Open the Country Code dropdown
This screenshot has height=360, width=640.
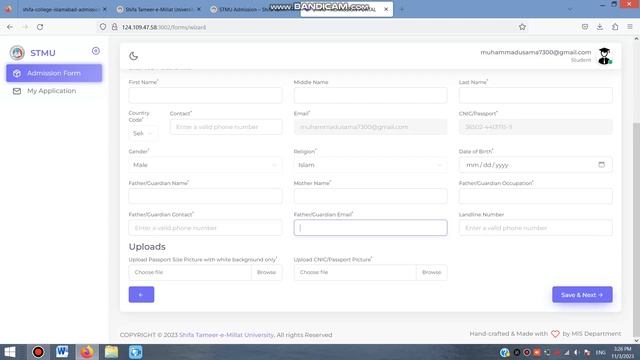point(143,133)
